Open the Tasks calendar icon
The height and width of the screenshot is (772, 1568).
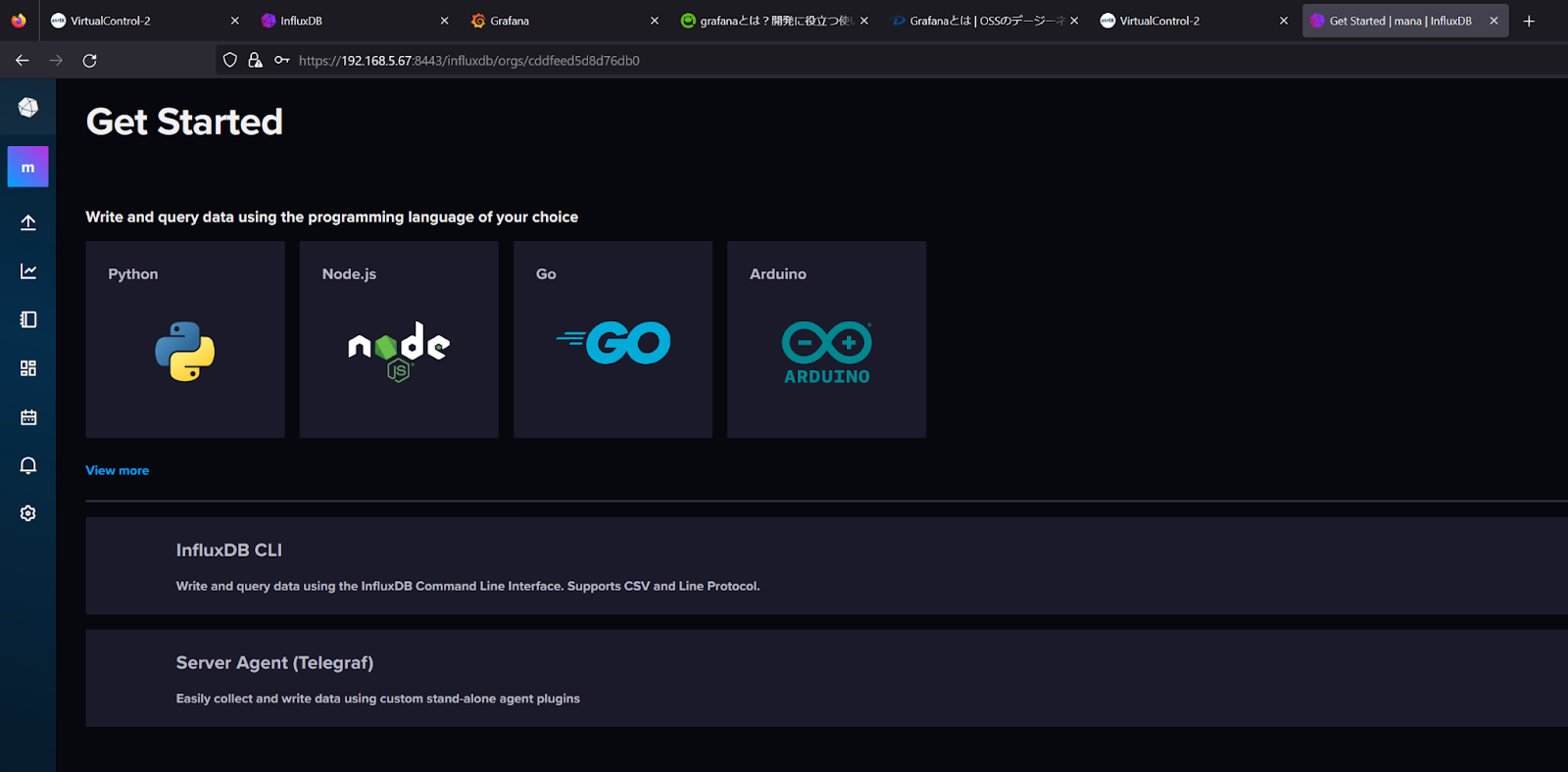point(28,417)
